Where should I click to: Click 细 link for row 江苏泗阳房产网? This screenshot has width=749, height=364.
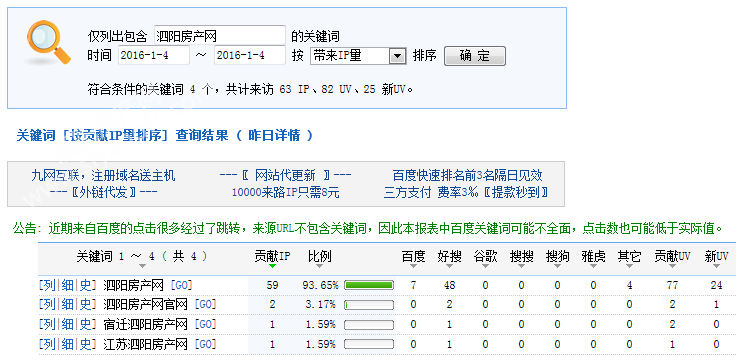(x=67, y=344)
